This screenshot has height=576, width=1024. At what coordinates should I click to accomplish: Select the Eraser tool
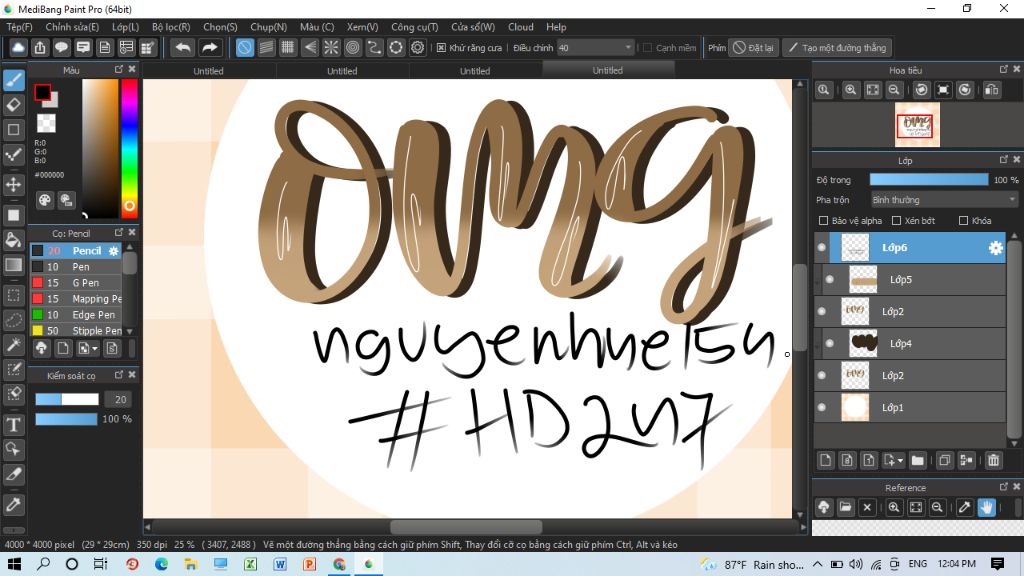coord(14,104)
